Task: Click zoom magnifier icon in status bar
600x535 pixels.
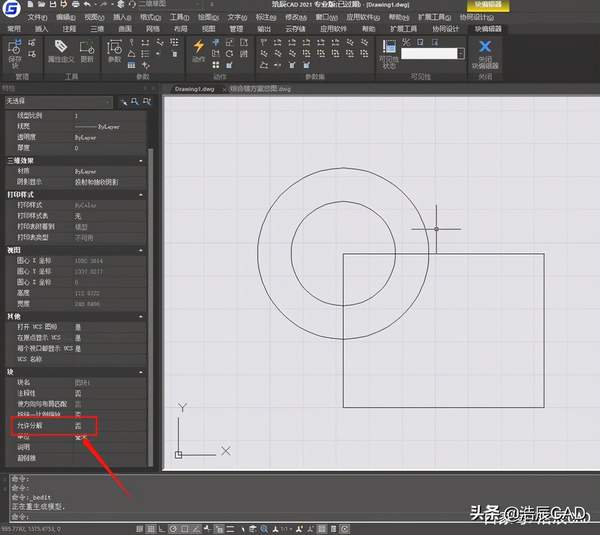Action: 264,529
